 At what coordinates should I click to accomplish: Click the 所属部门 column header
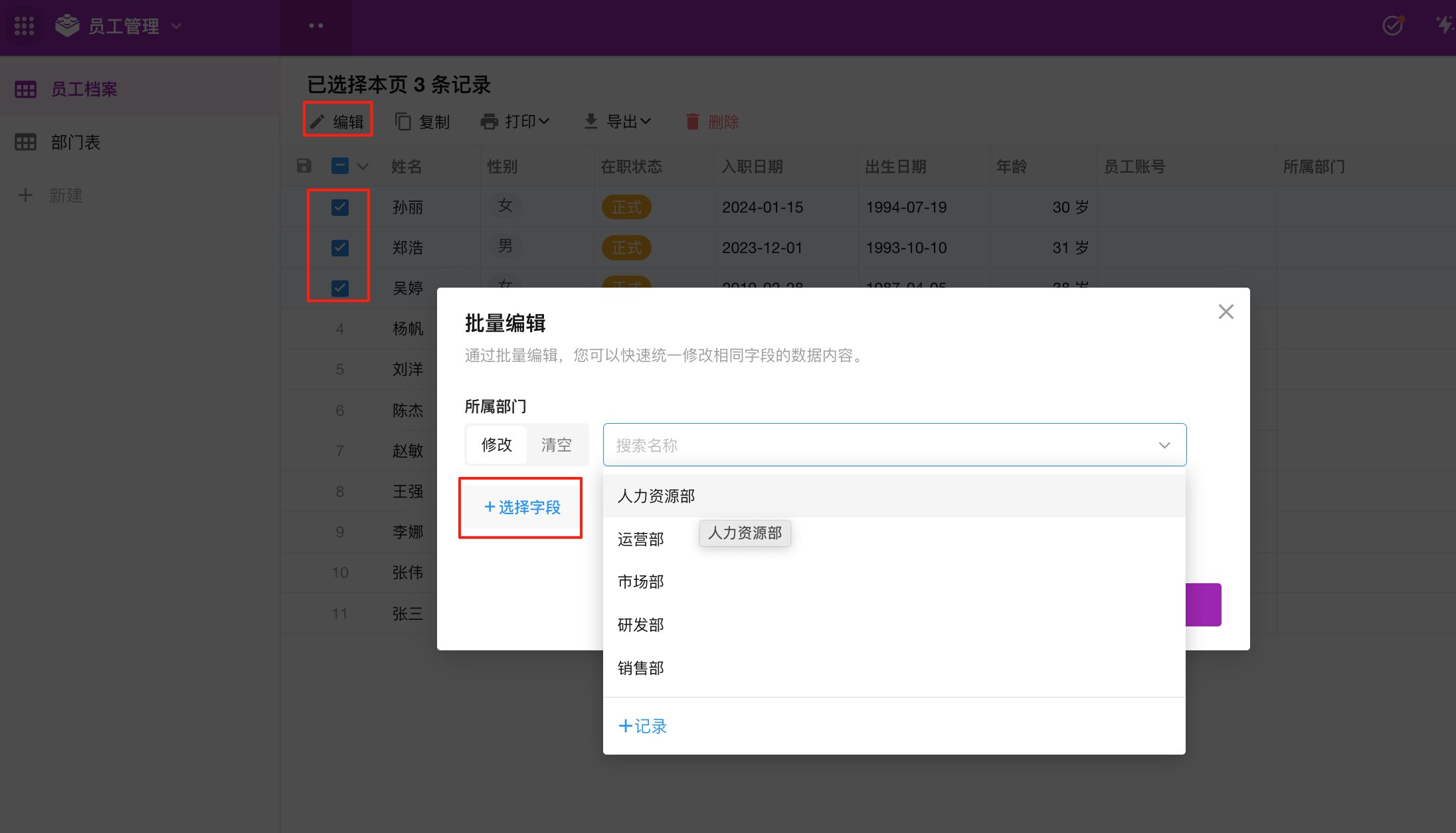[1314, 167]
